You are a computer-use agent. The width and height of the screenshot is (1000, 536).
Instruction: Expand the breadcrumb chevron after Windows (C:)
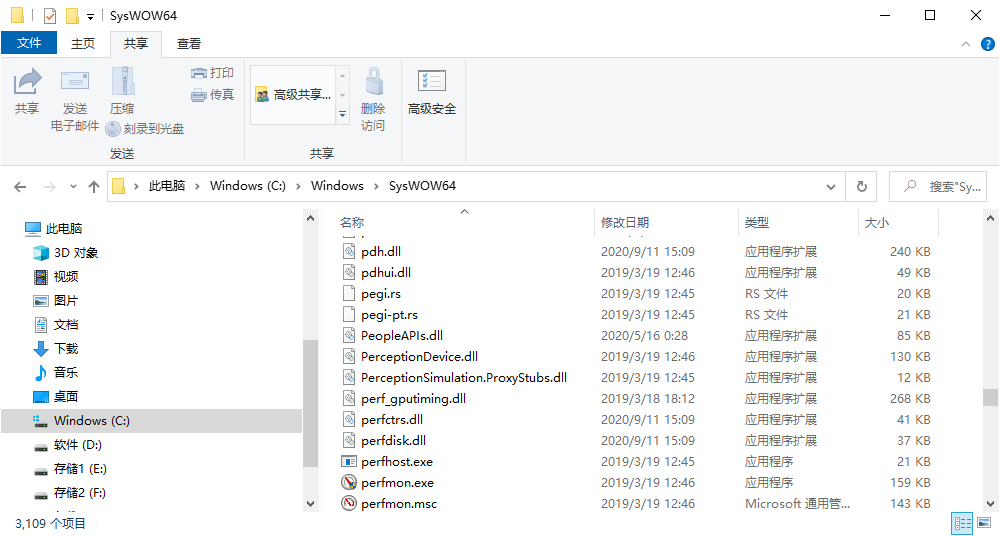(298, 186)
